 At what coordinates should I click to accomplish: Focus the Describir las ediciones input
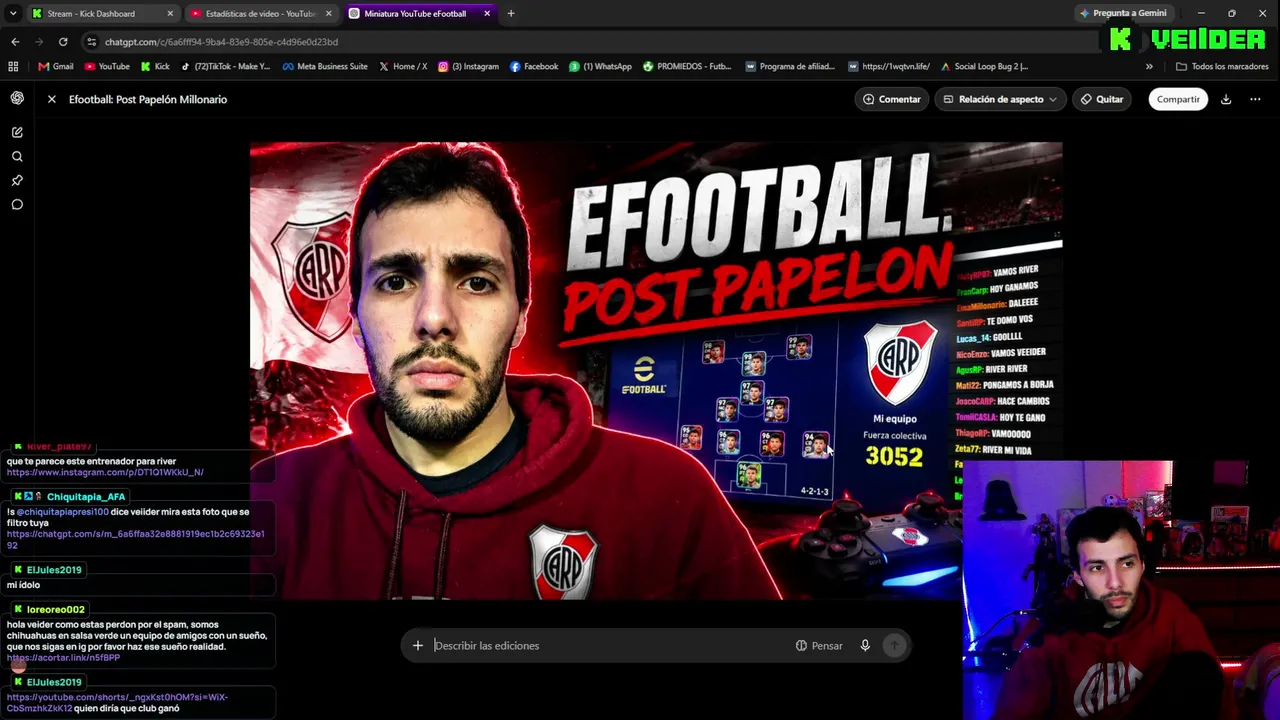click(x=610, y=646)
